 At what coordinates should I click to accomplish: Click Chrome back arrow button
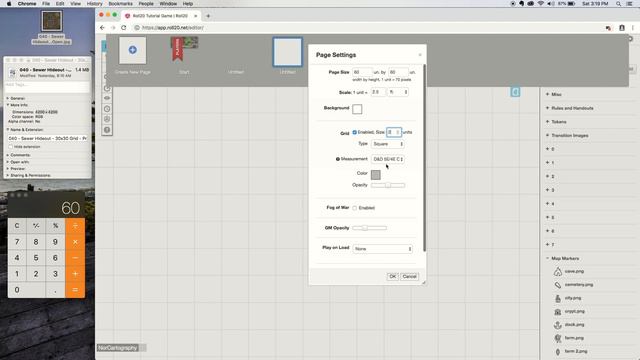coord(102,27)
